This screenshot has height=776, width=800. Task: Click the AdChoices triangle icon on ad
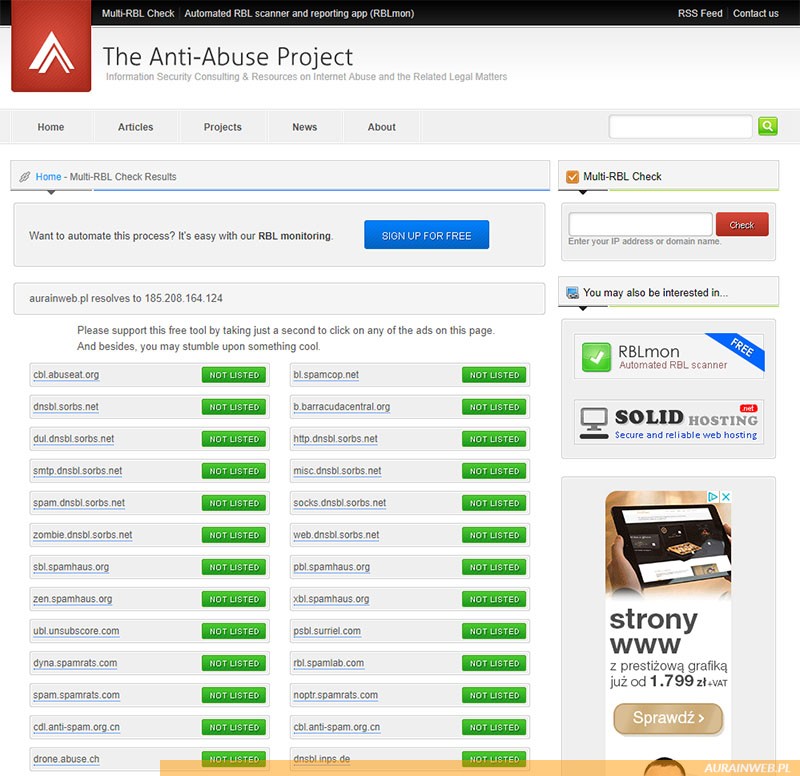click(713, 496)
